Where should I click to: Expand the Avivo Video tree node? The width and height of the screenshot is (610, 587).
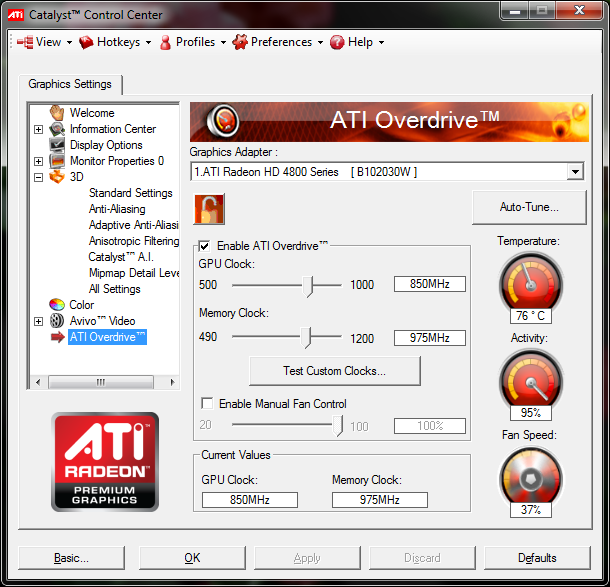[x=38, y=321]
